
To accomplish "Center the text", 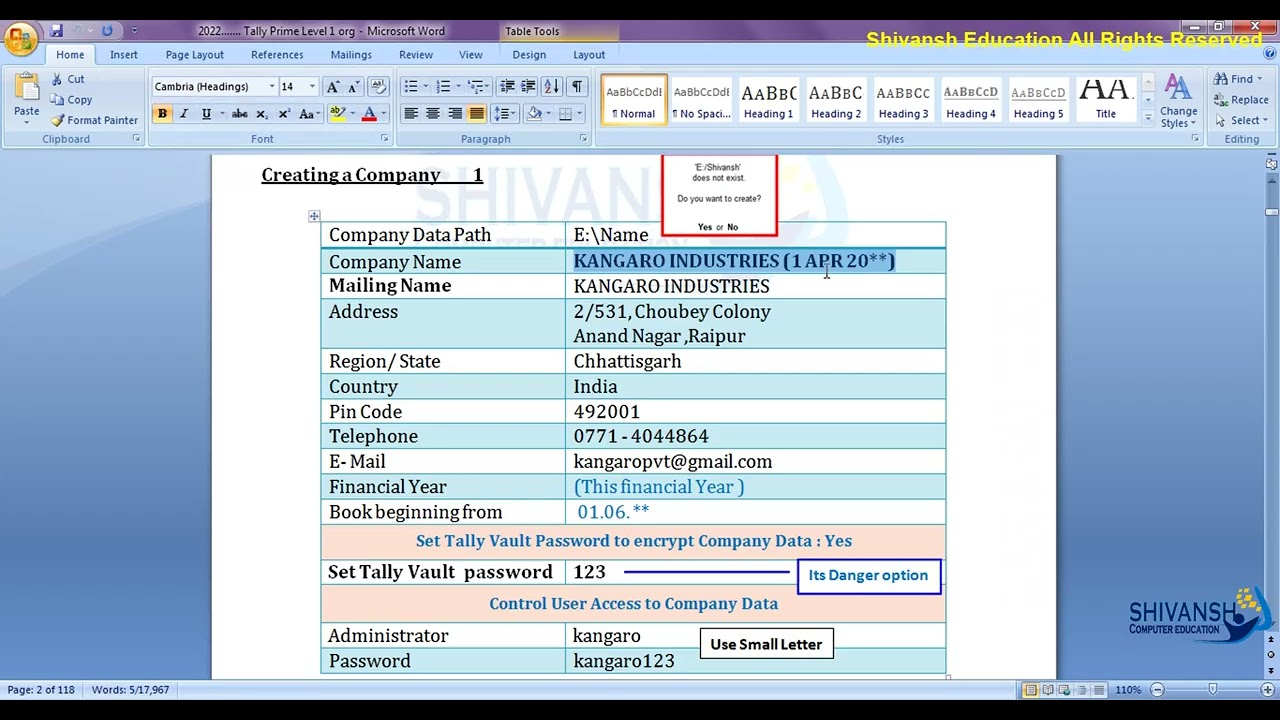I will click(433, 114).
